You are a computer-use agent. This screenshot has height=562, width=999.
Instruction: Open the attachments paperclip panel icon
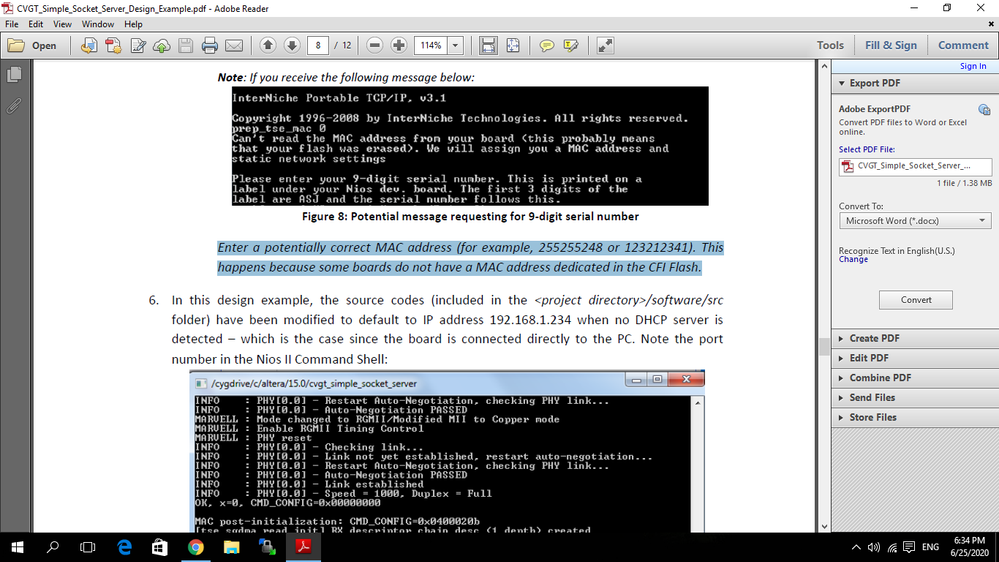click(14, 106)
